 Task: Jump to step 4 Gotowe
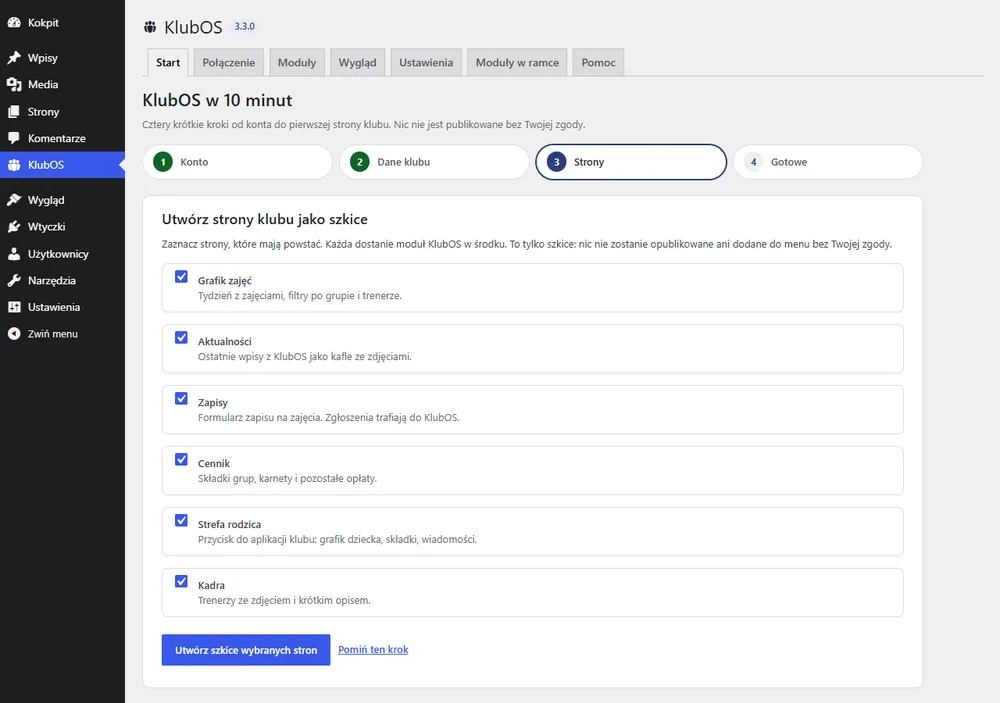[828, 162]
